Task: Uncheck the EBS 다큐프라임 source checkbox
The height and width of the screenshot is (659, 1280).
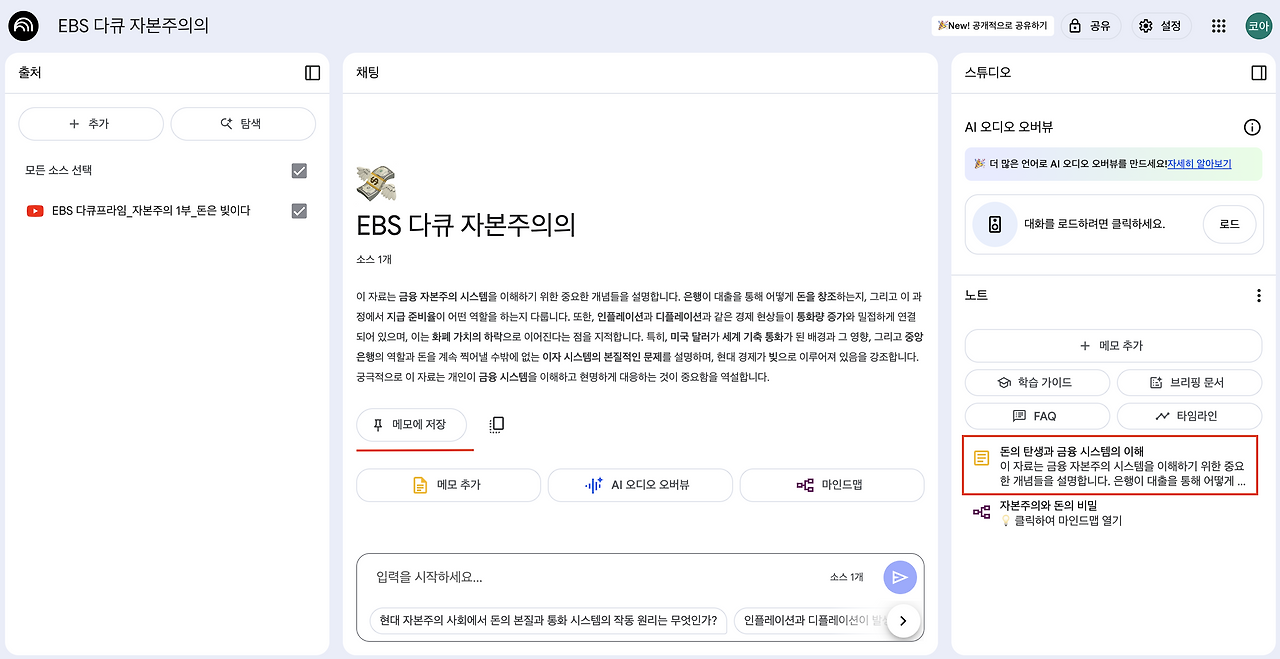Action: click(298, 210)
